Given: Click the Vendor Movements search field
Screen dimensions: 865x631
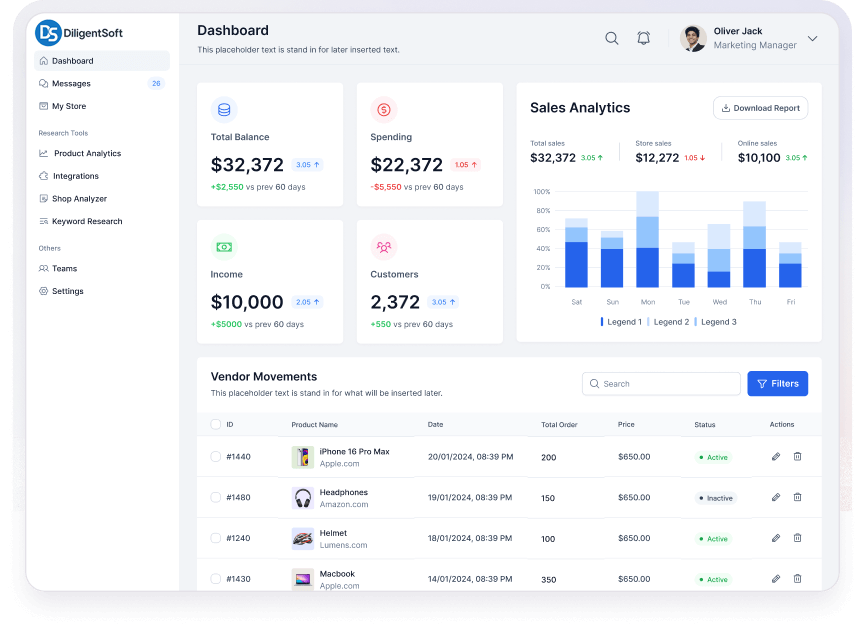Looking at the screenshot, I should point(661,383).
